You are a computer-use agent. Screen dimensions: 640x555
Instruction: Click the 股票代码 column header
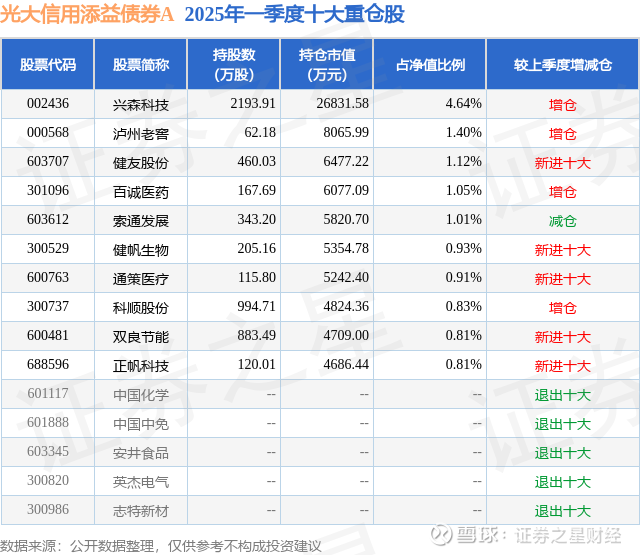point(48,64)
